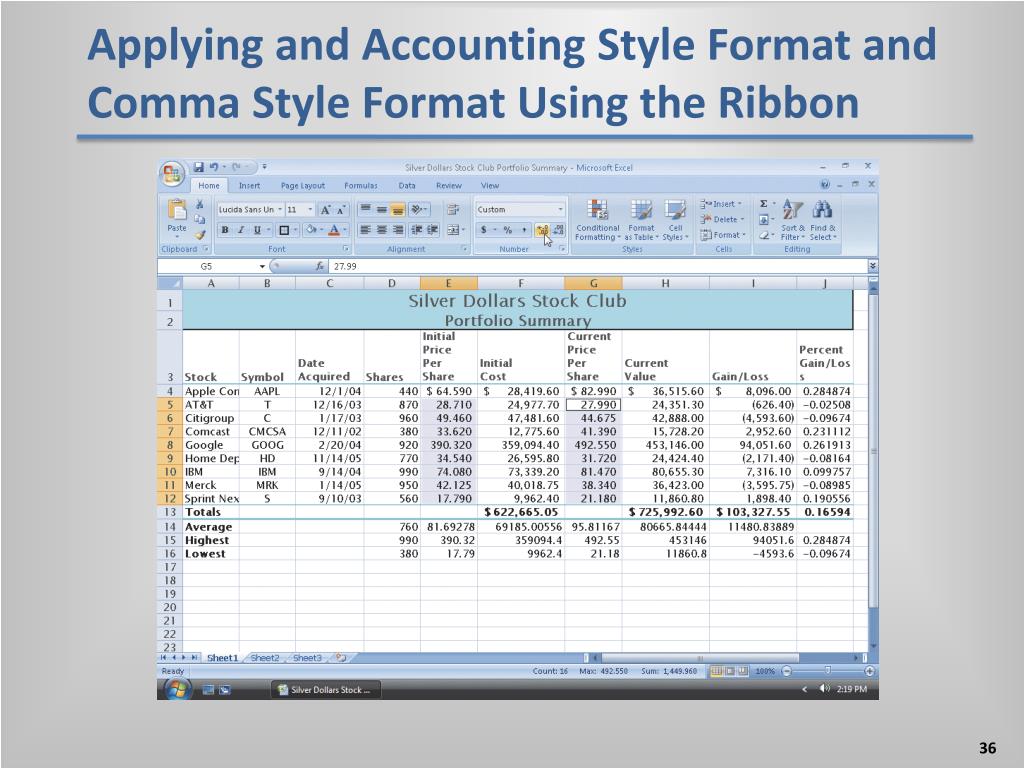Expand Format as Table gallery
Image resolution: width=1024 pixels, height=768 pixels.
(641, 220)
